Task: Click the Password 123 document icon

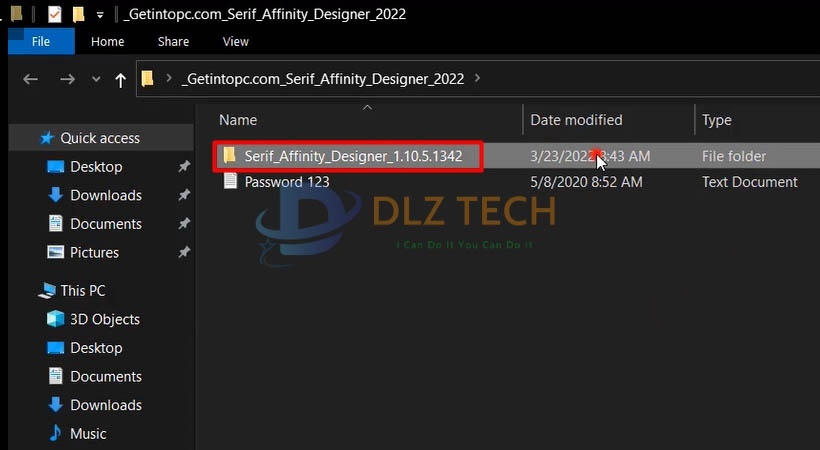Action: tap(230, 181)
